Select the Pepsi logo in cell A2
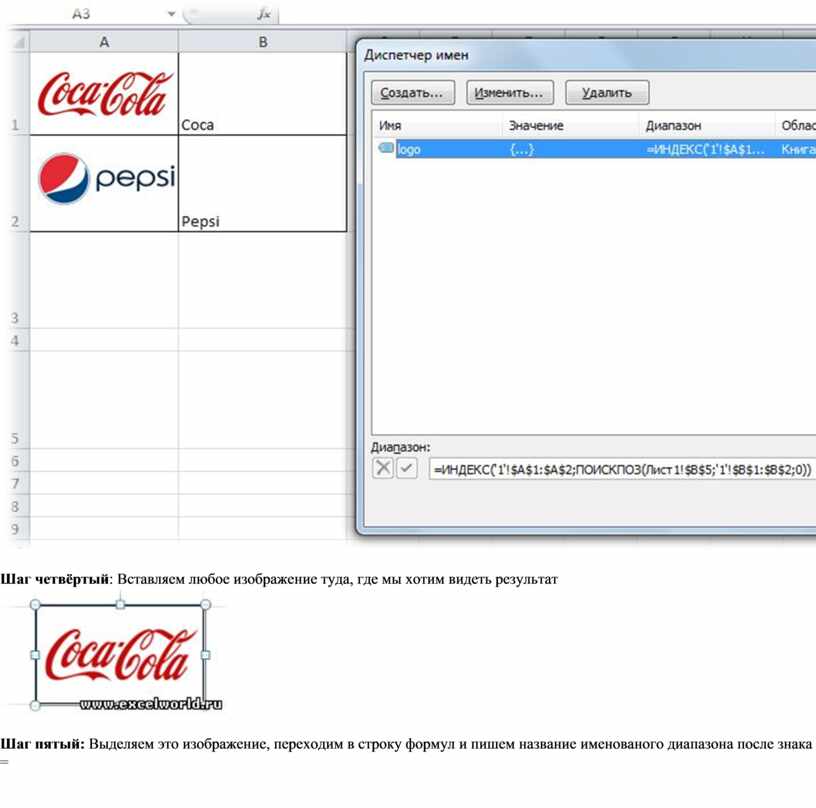The height and width of the screenshot is (808, 816). coord(106,178)
